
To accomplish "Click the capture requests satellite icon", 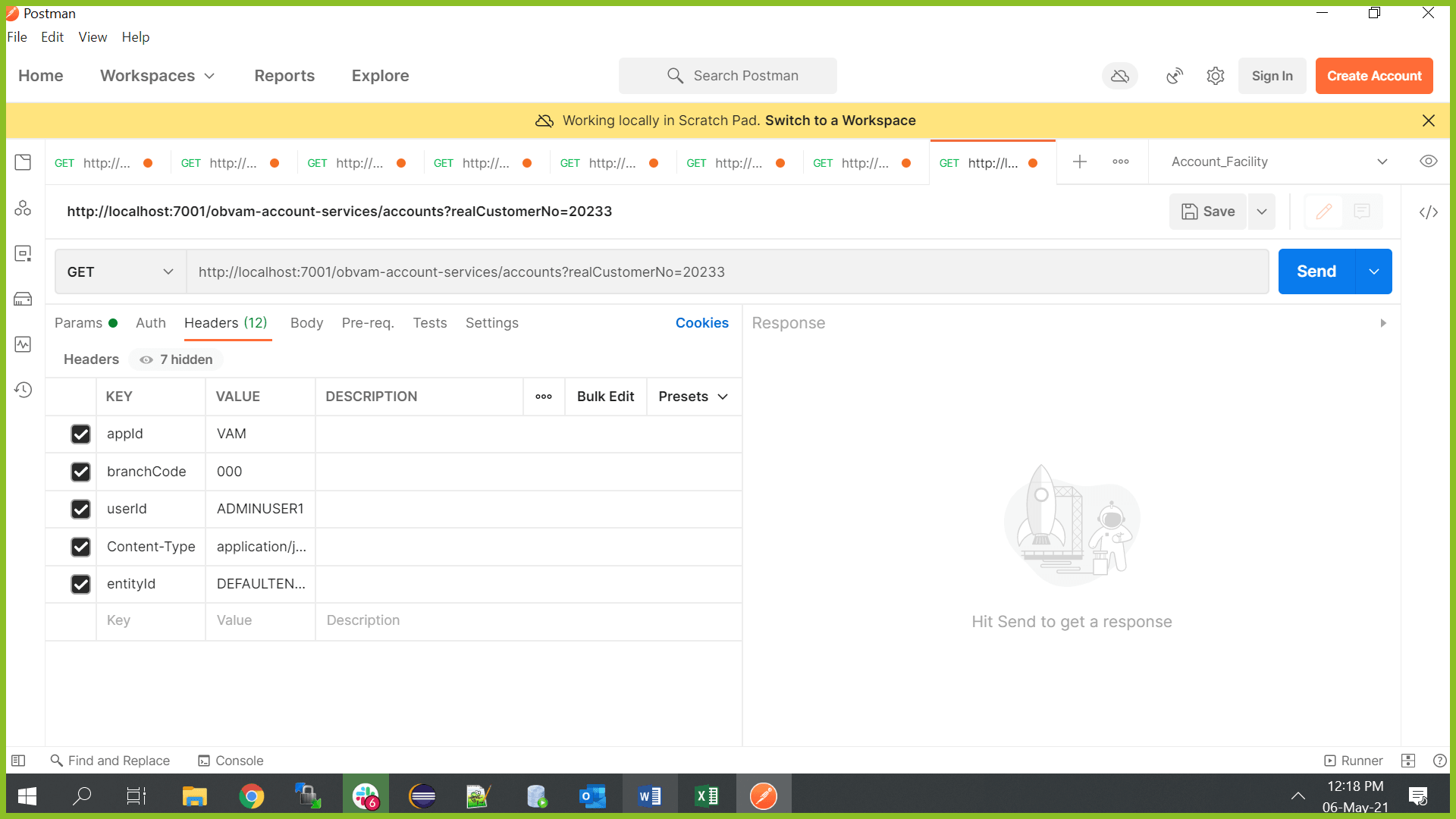I will click(x=1174, y=76).
